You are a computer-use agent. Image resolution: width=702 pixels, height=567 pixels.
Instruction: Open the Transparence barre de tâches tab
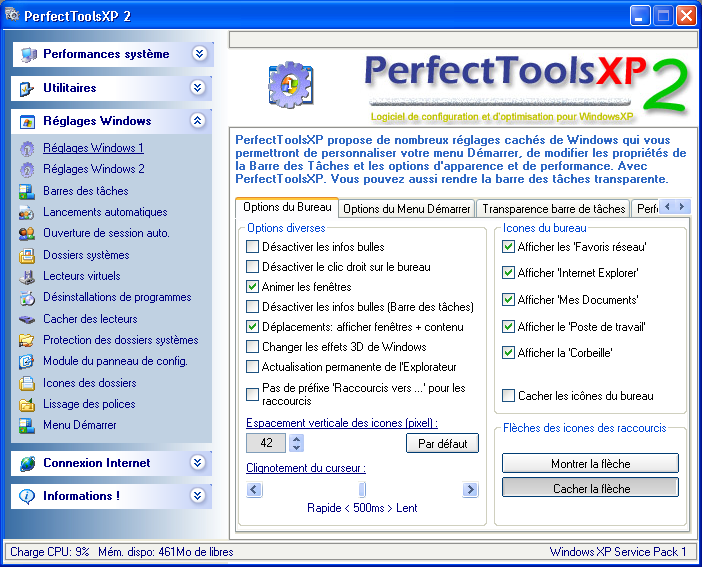[x=553, y=209]
